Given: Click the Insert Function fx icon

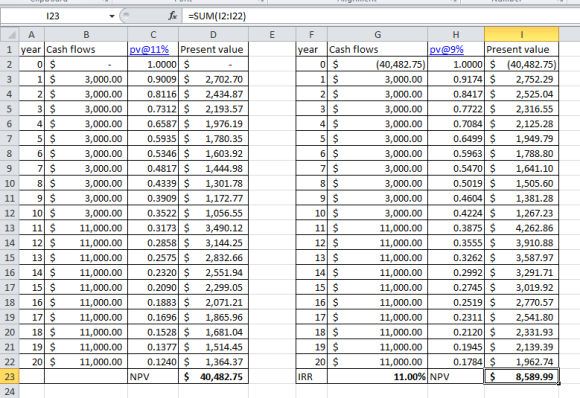Looking at the screenshot, I should (173, 16).
